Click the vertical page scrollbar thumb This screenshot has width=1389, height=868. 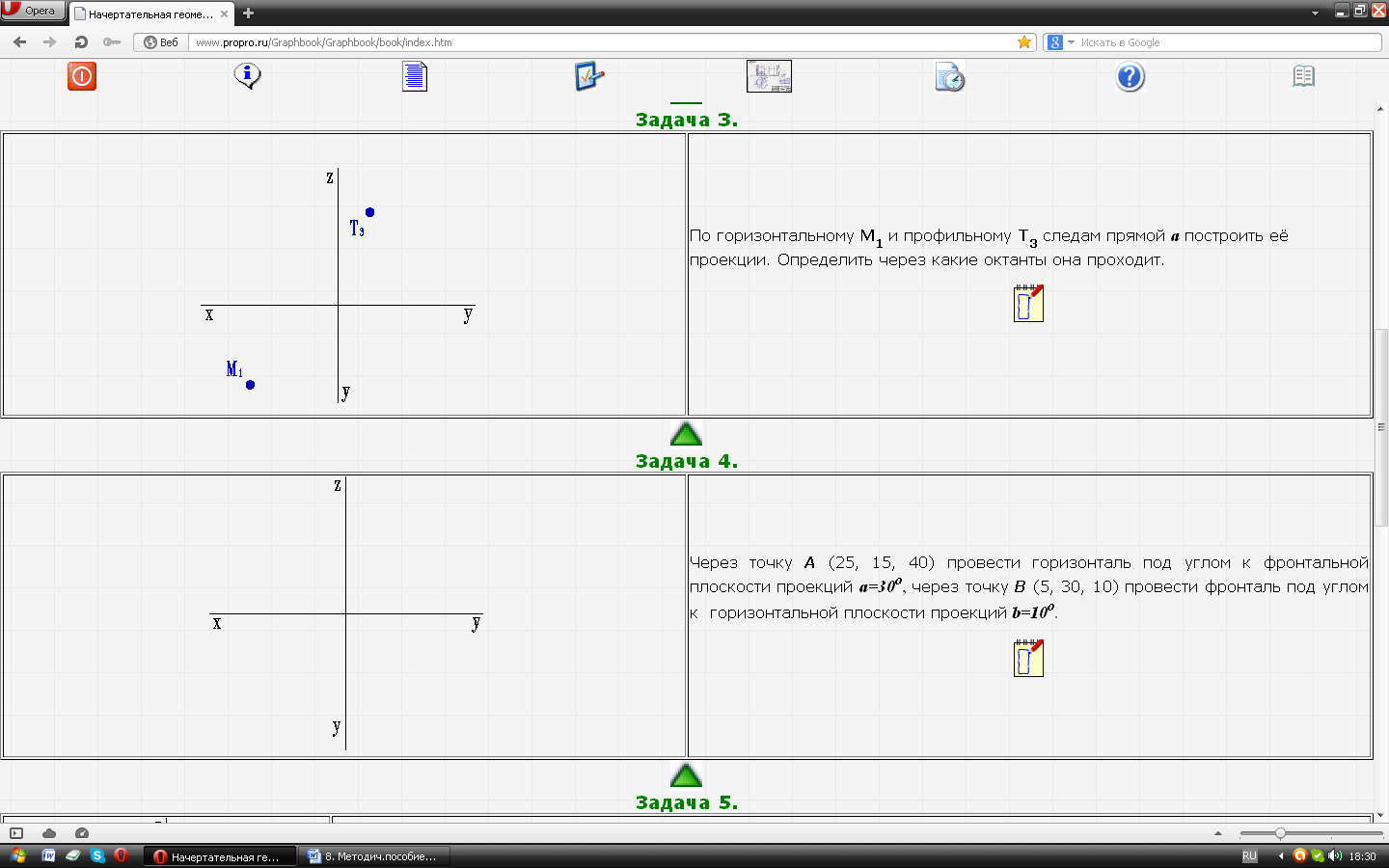click(1381, 427)
